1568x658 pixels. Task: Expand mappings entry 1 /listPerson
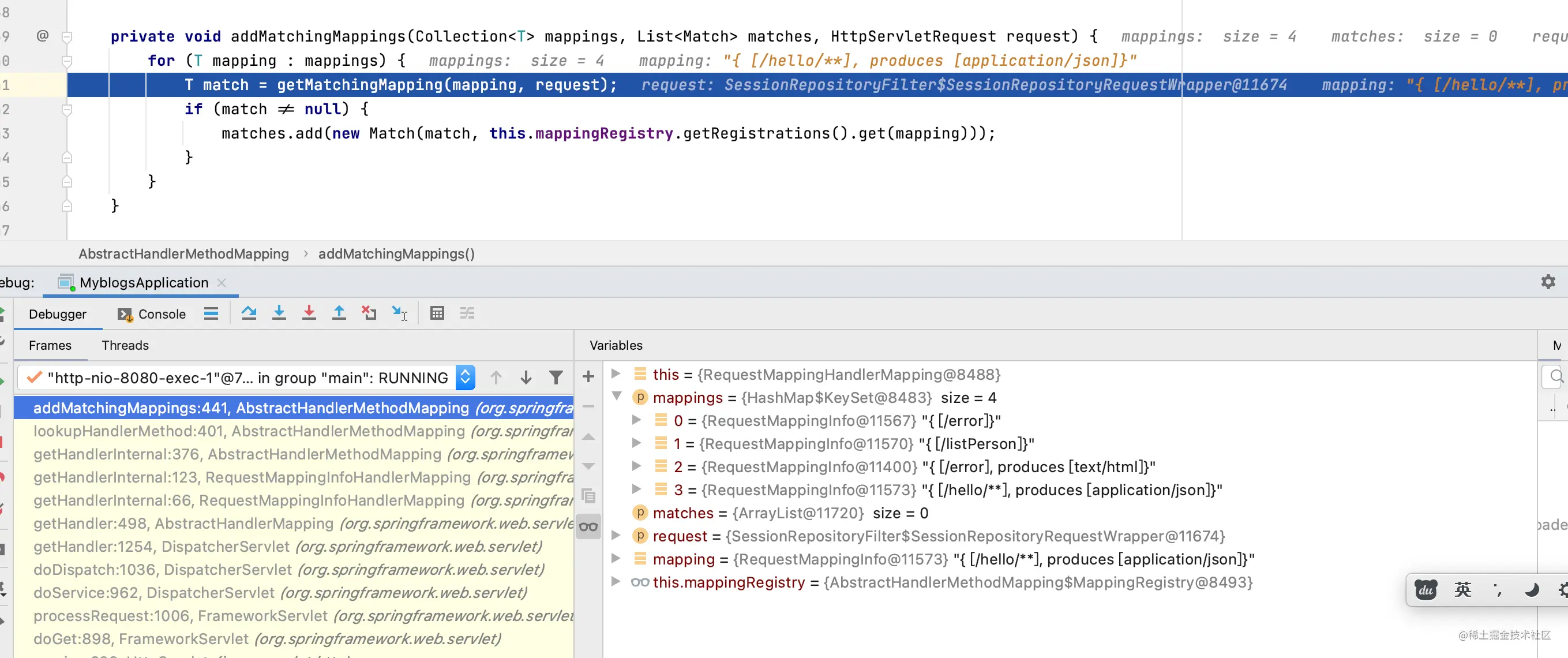click(637, 443)
